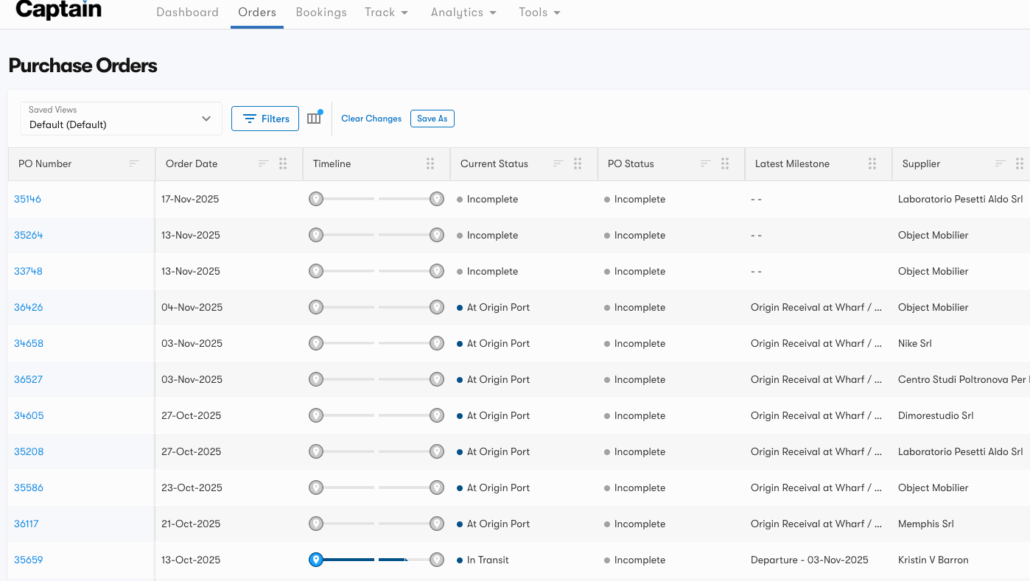Open the Track menu dropdown

point(386,12)
